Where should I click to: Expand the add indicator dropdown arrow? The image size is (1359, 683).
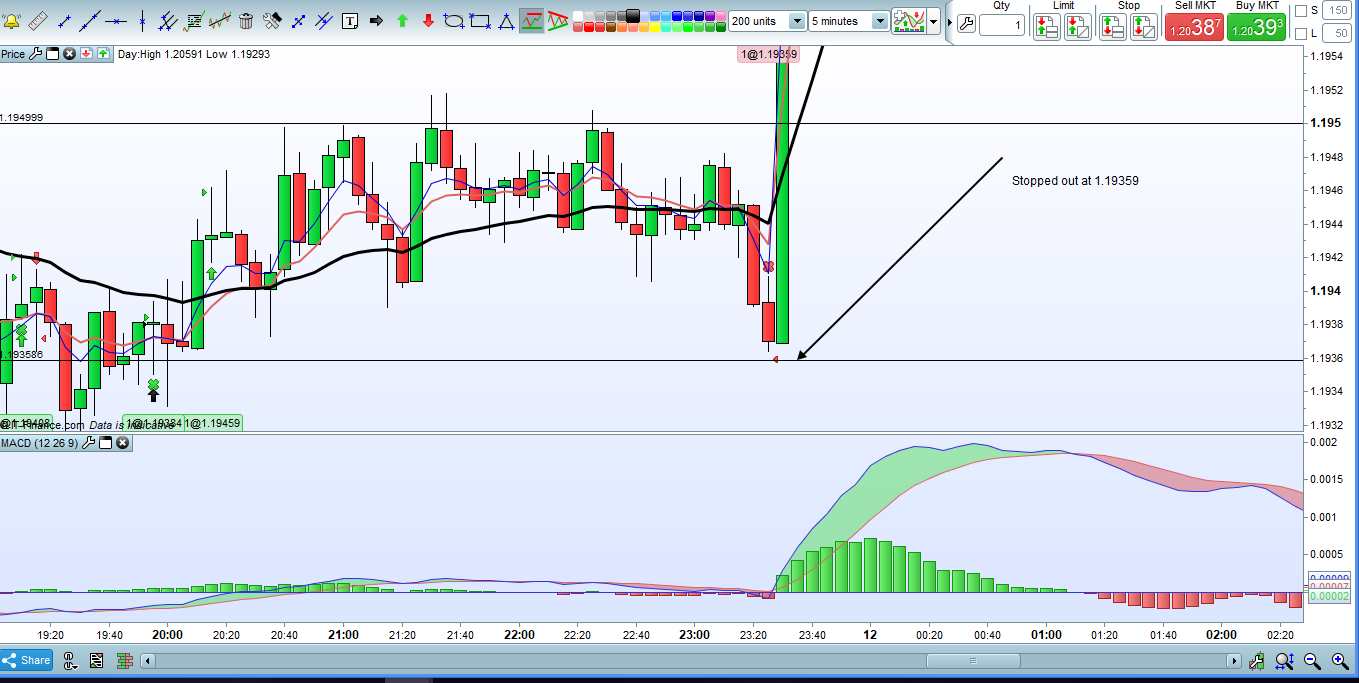934,21
